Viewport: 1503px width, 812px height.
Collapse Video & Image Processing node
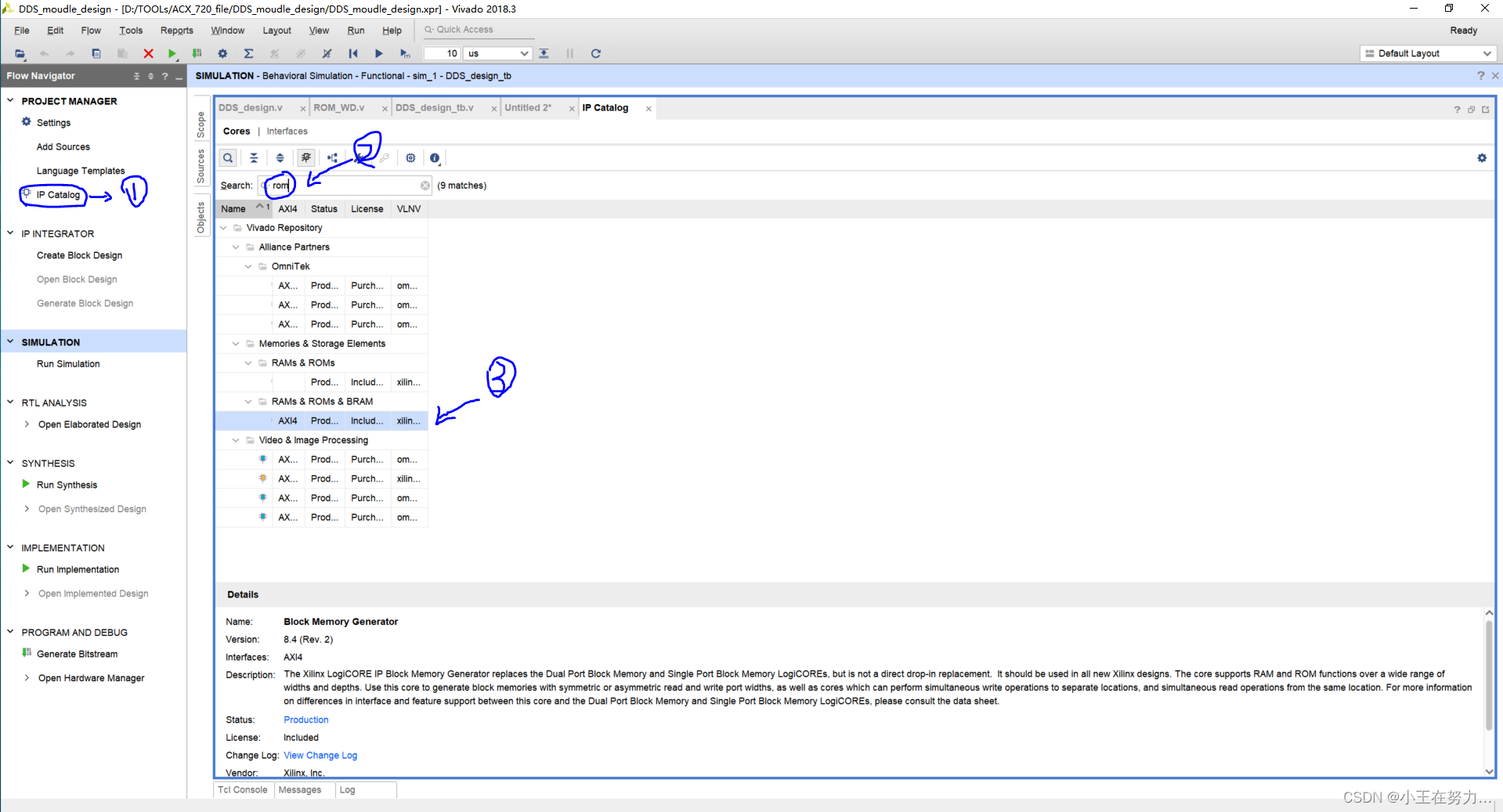tap(237, 440)
